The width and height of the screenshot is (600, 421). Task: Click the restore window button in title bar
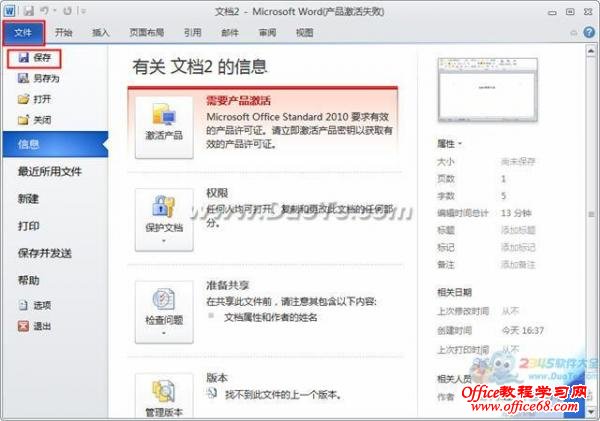tap(570, 12)
